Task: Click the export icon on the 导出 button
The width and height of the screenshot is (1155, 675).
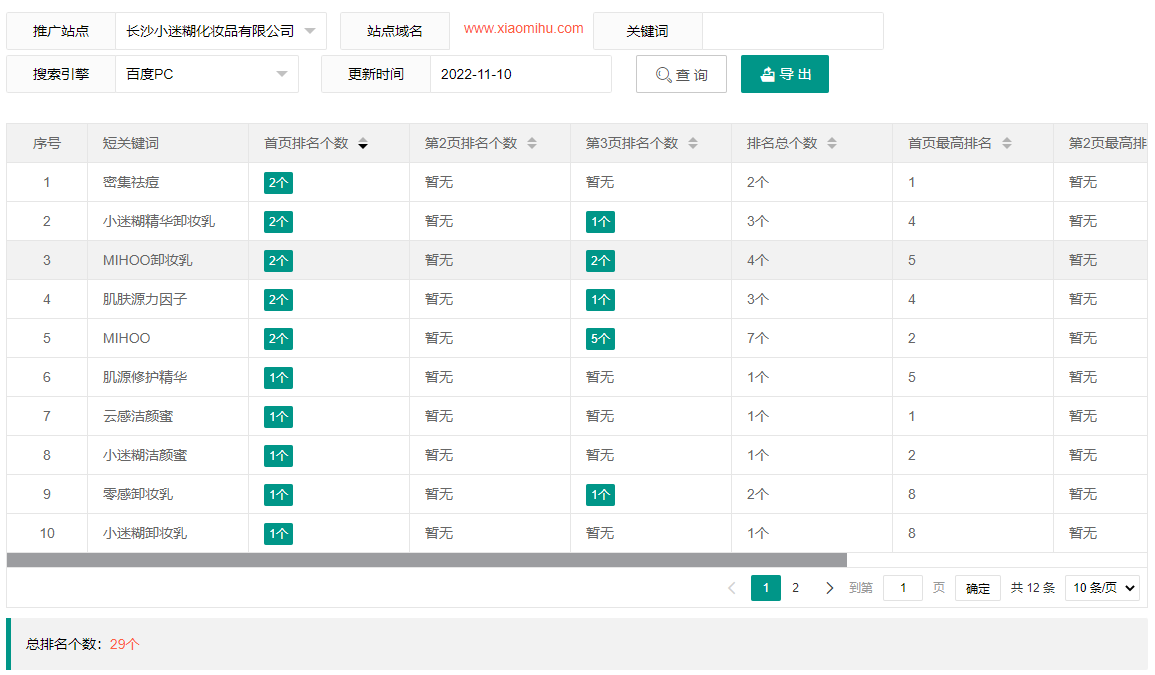Action: 766,73
